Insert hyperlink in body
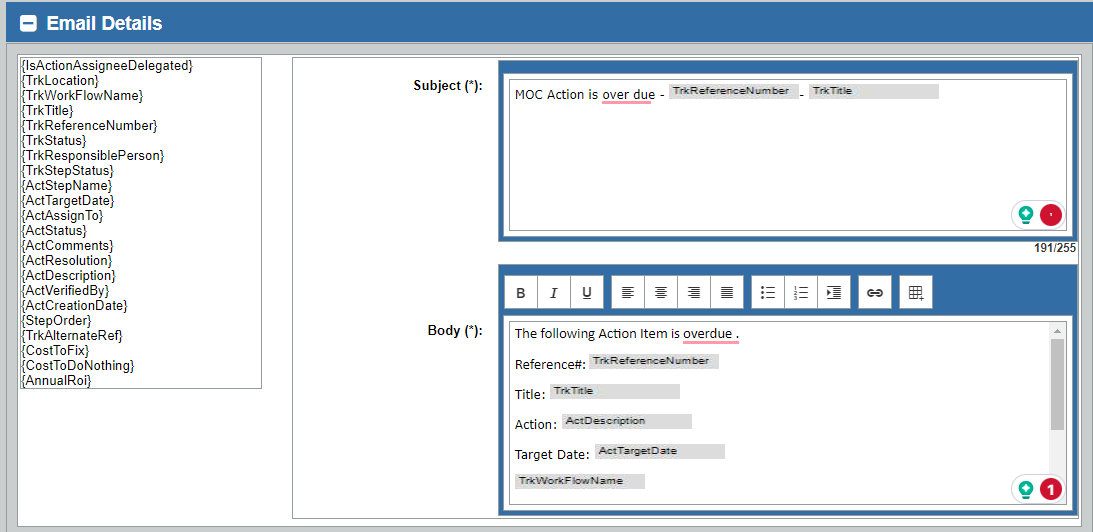Viewport: 1093px width, 532px height. point(875,293)
